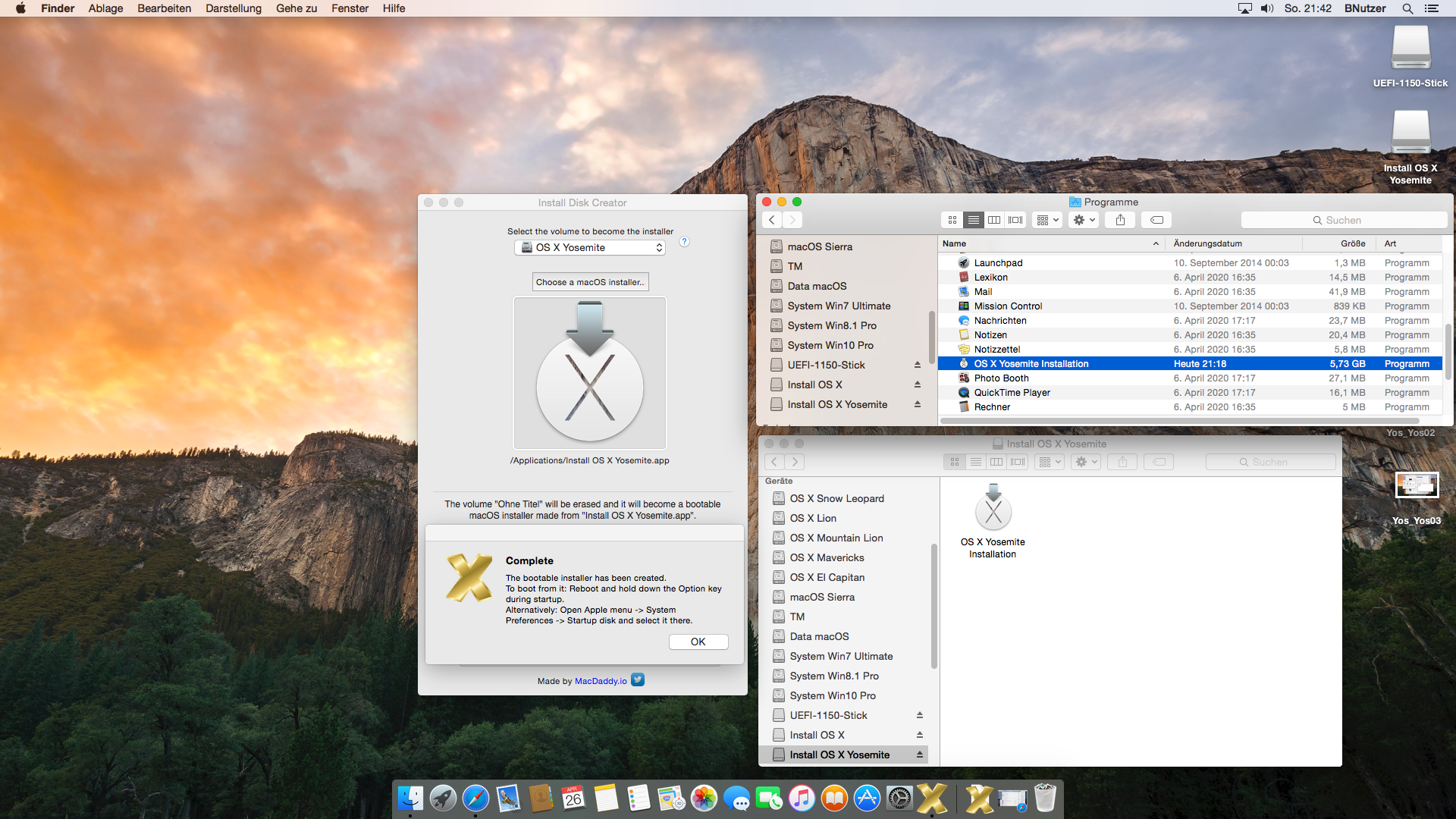Viewport: 1456px width, 819px height.
Task: Open the OS X Yosemite volume dropdown
Action: [590, 248]
